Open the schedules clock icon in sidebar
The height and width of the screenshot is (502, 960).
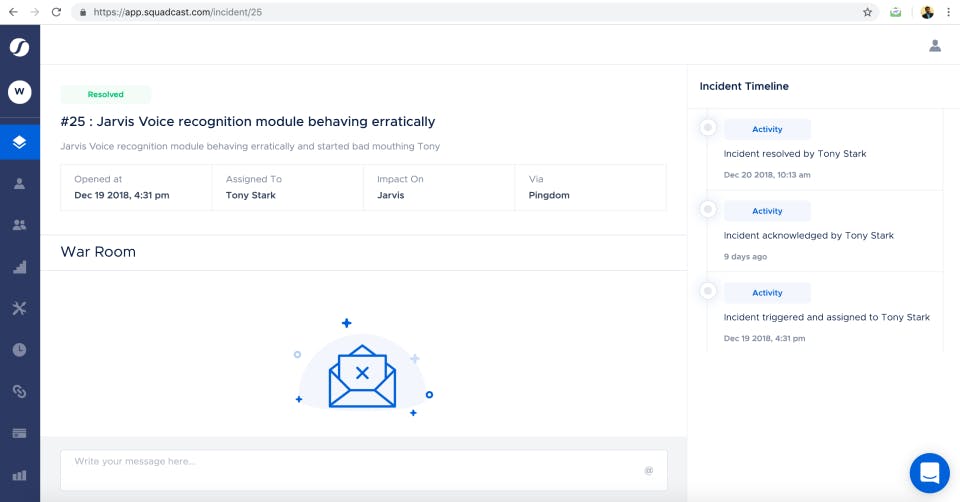pos(20,350)
